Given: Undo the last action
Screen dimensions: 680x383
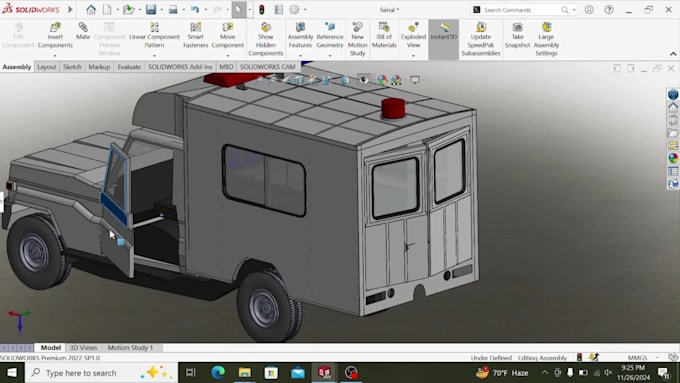Looking at the screenshot, I should point(195,9).
